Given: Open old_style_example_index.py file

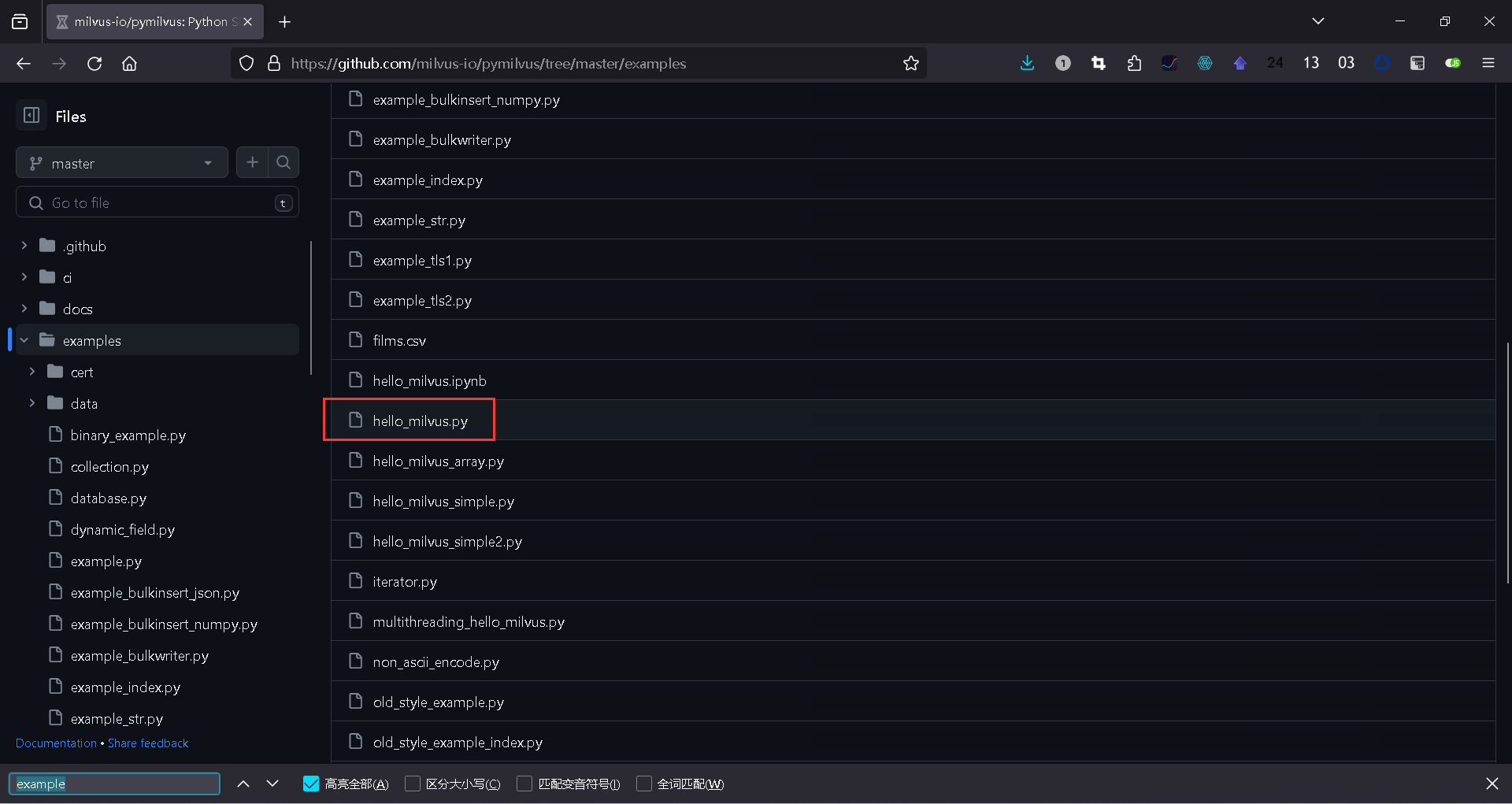Looking at the screenshot, I should pyautogui.click(x=458, y=743).
